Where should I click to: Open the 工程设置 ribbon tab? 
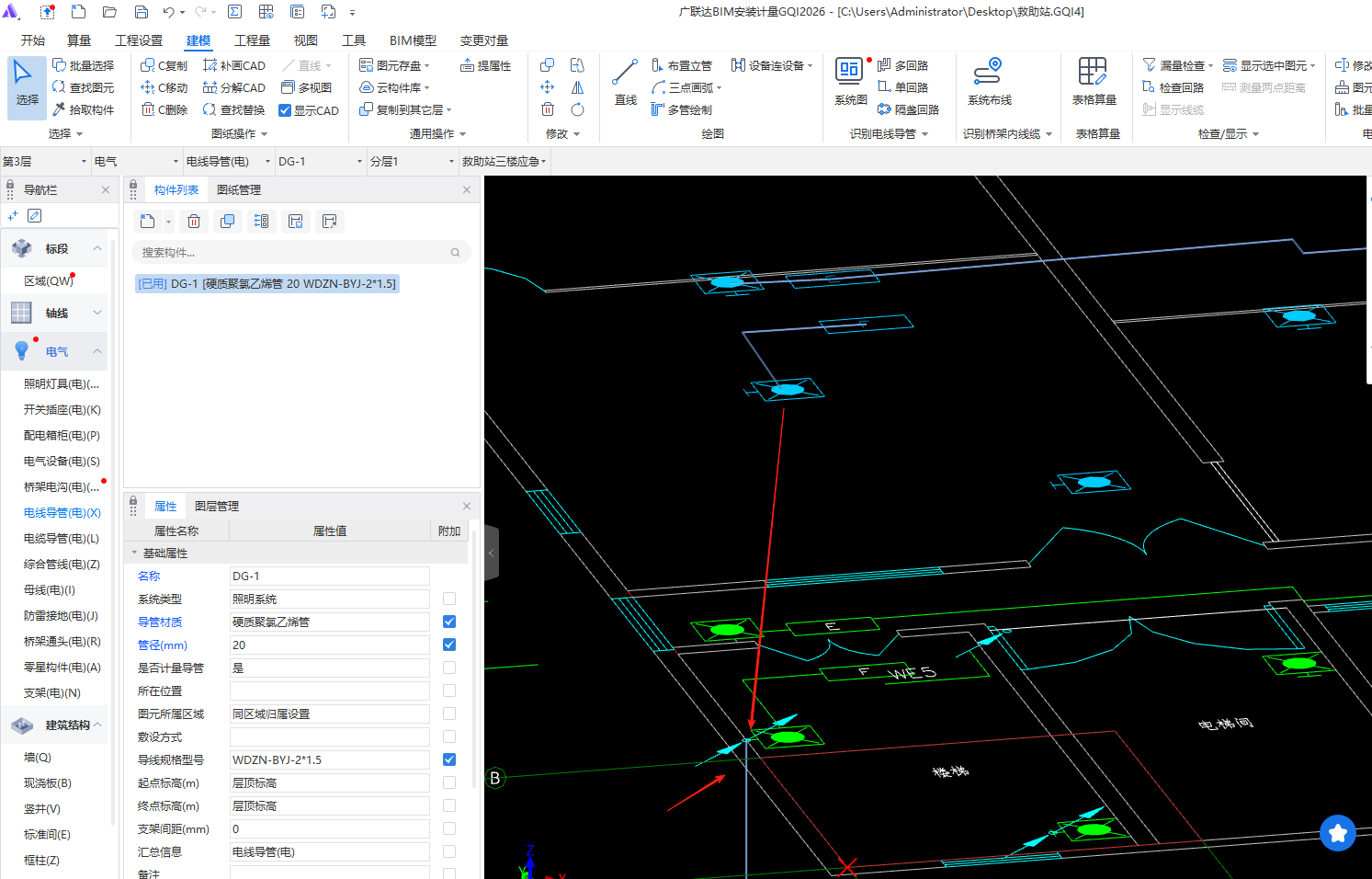pyautogui.click(x=139, y=40)
